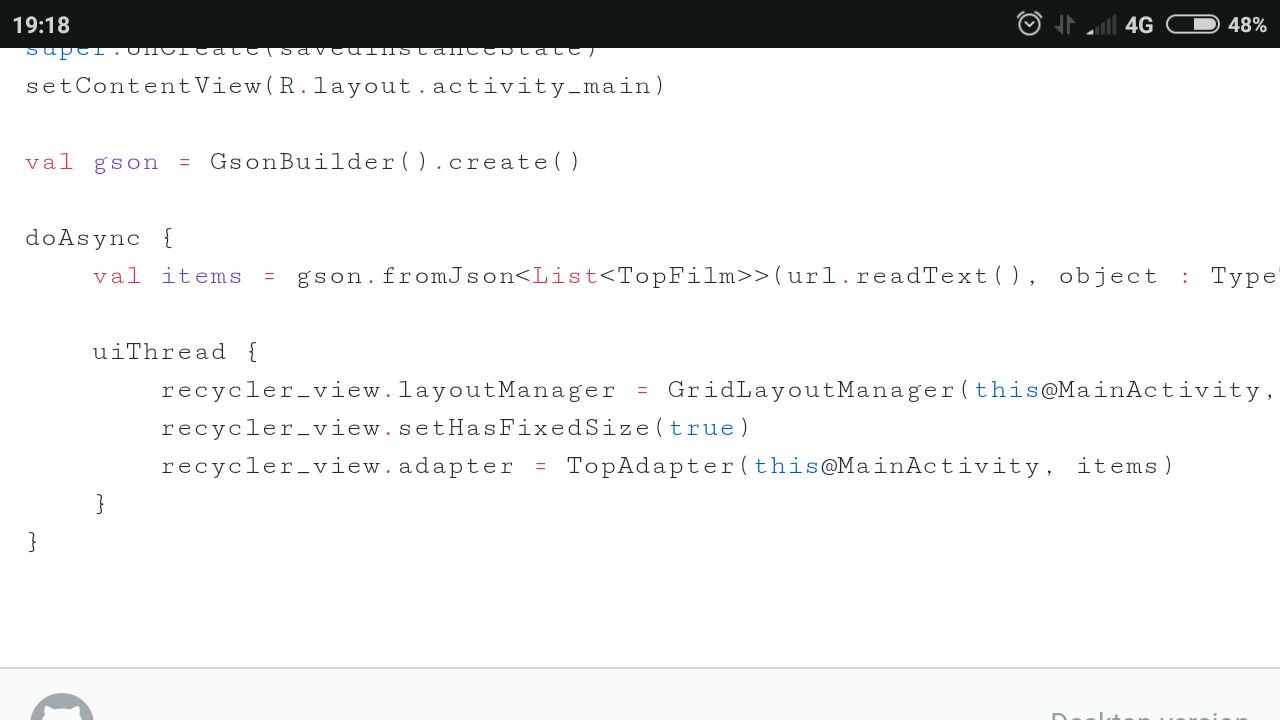Tap the setContentView(R.layout.activity_main) line
Viewport: 1280px width, 720px height.
coord(345,86)
